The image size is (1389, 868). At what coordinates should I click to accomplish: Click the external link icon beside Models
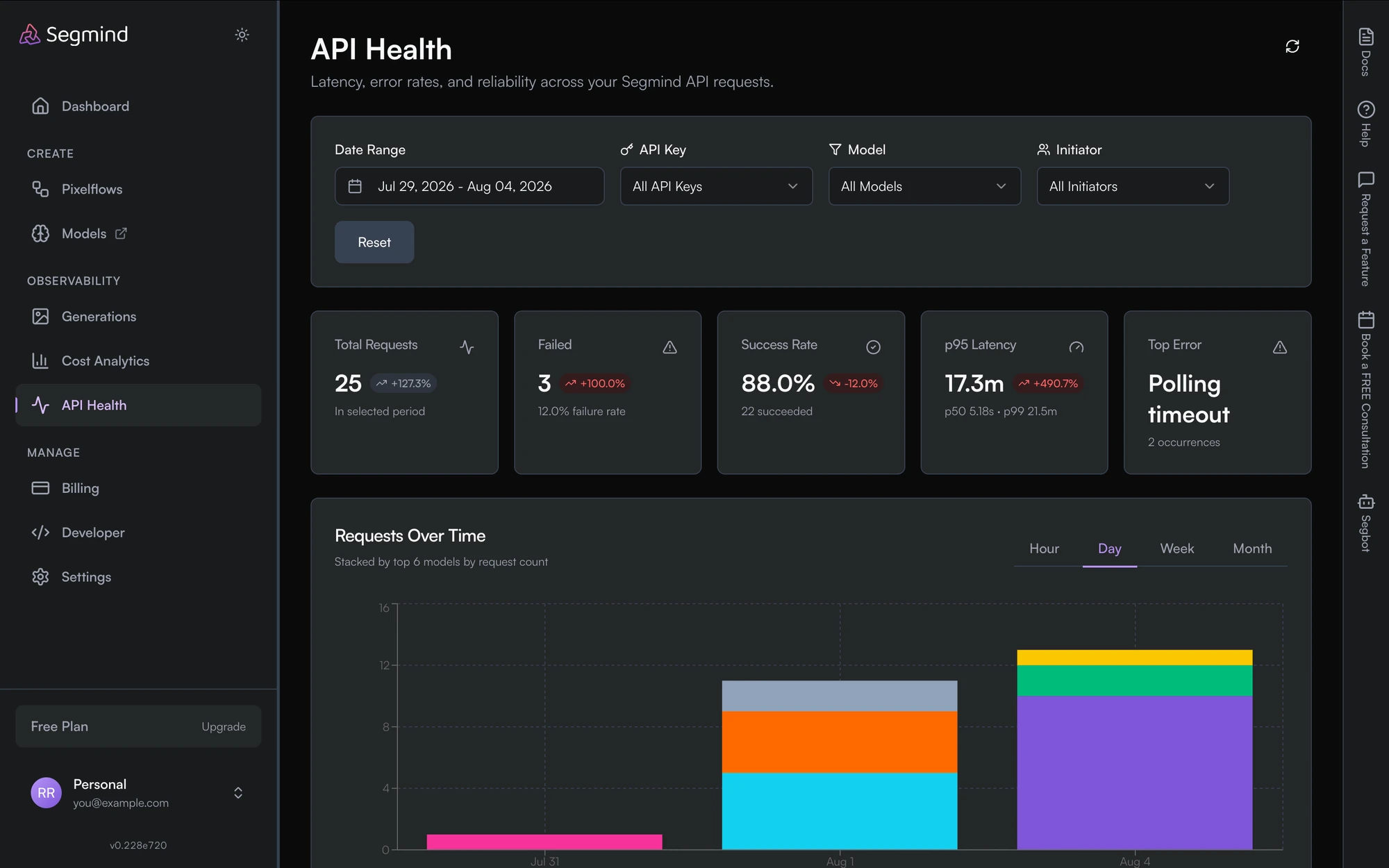pyautogui.click(x=121, y=233)
